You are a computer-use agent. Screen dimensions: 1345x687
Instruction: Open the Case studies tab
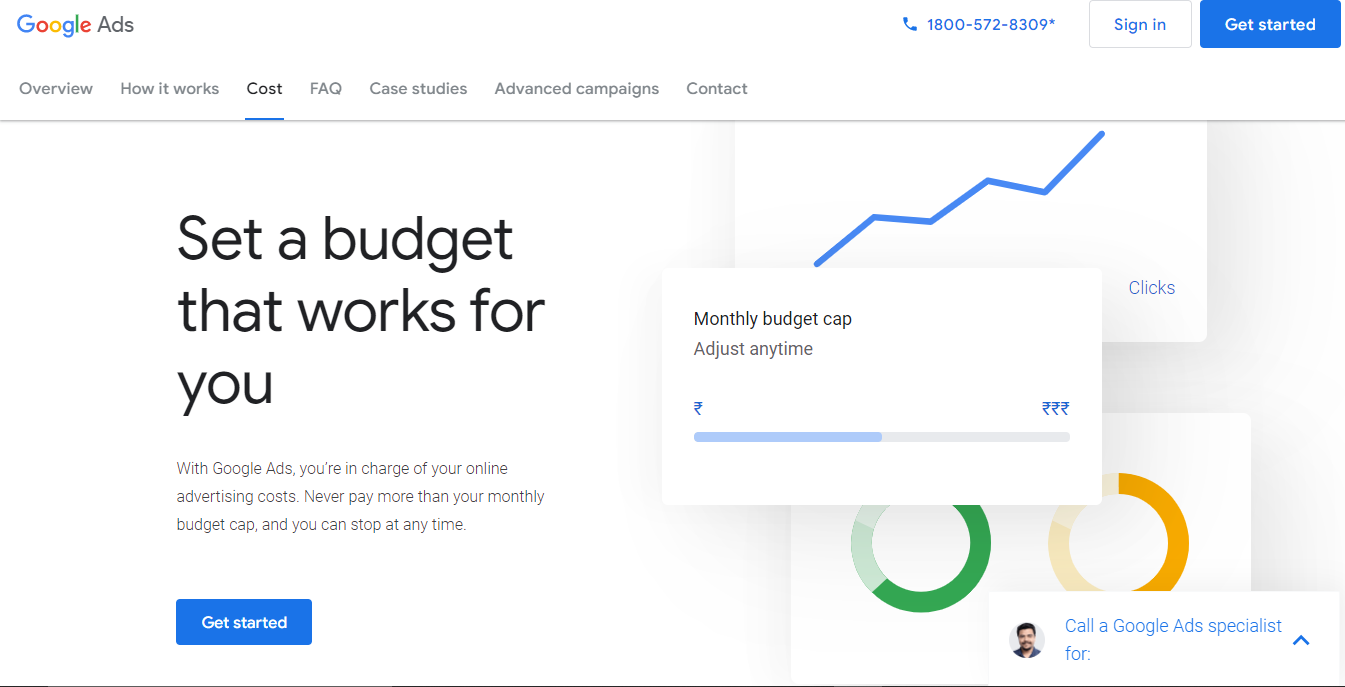(x=418, y=88)
